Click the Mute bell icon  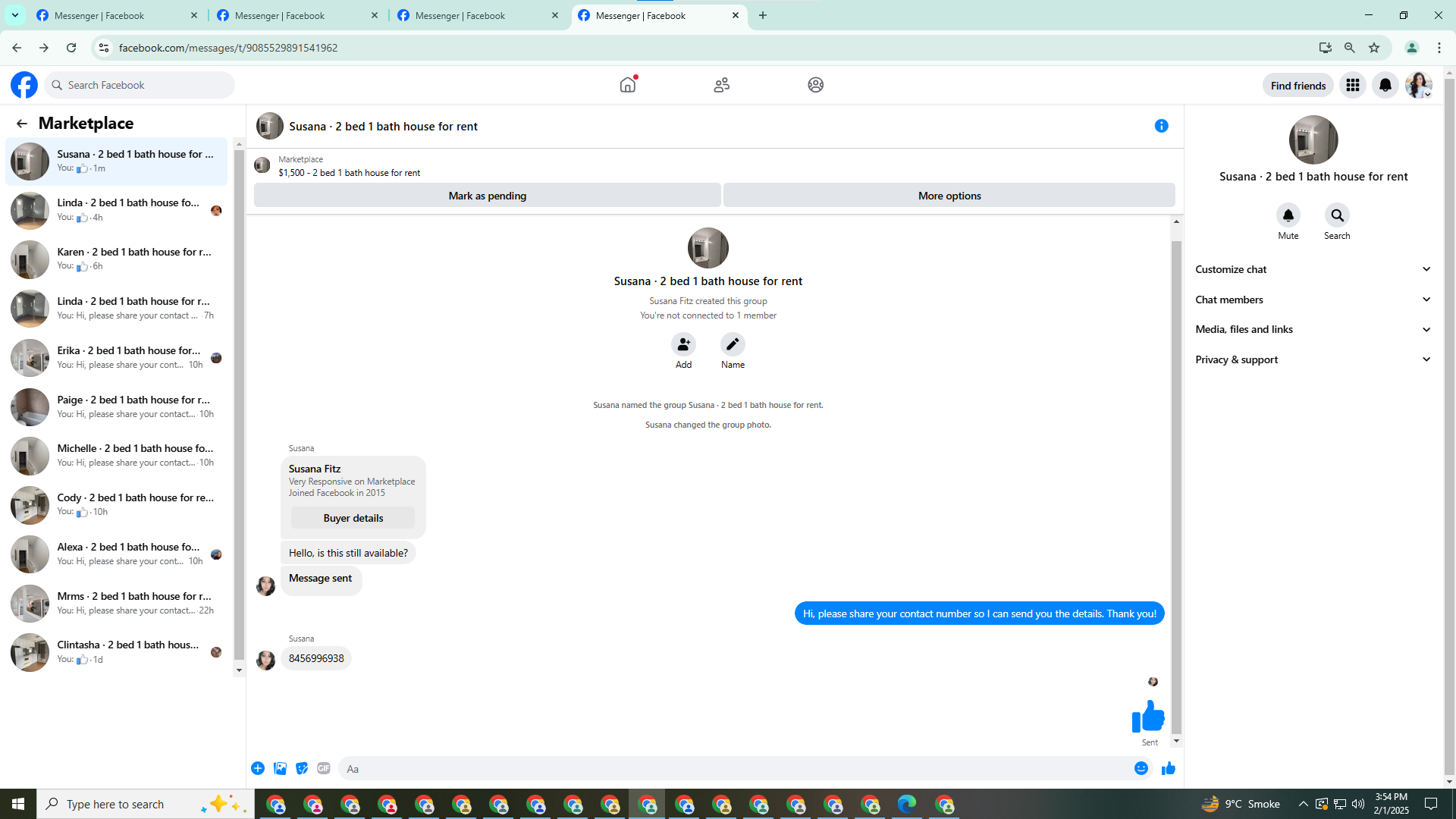[x=1288, y=215]
